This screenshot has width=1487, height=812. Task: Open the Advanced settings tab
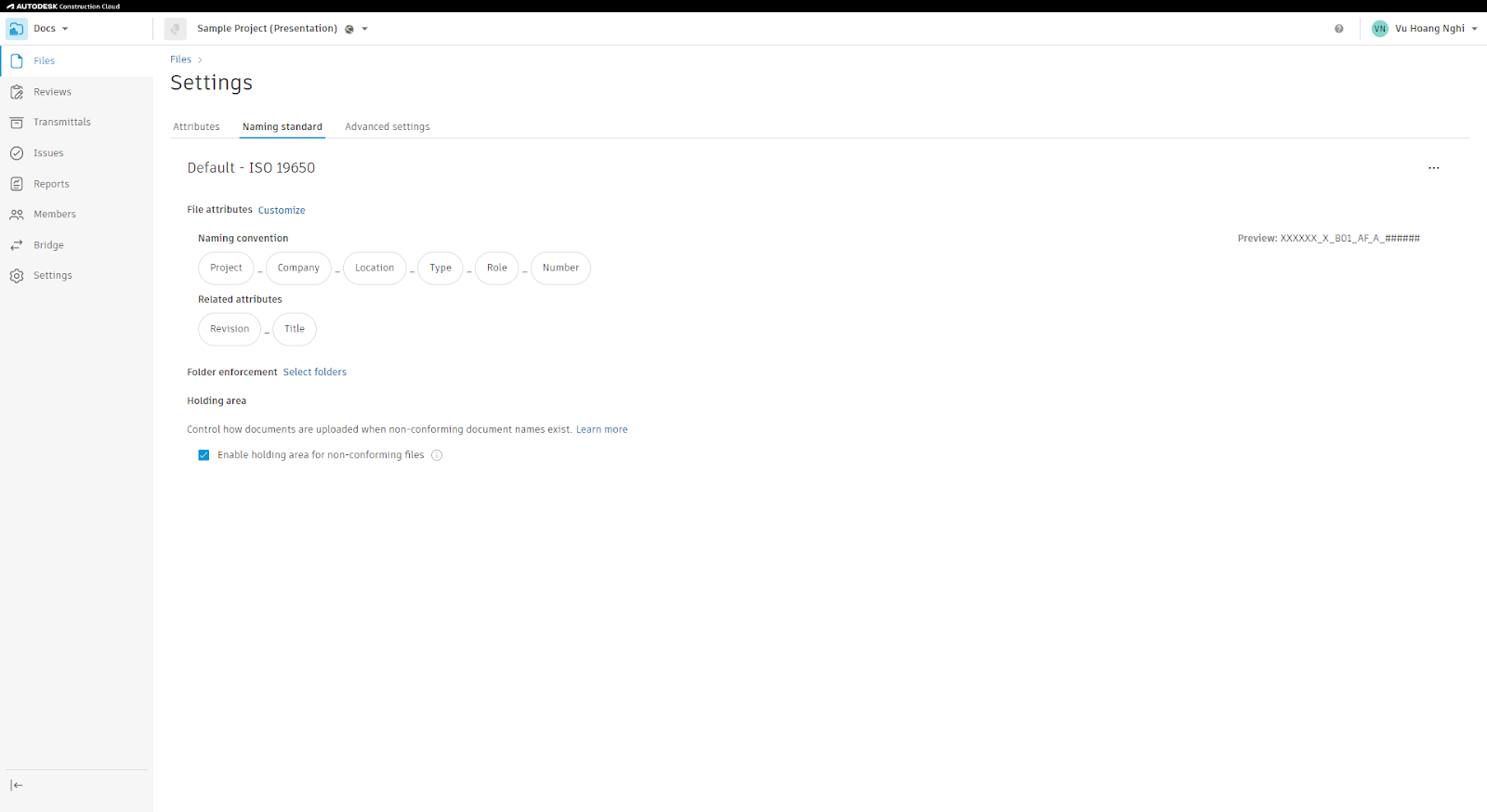click(388, 127)
